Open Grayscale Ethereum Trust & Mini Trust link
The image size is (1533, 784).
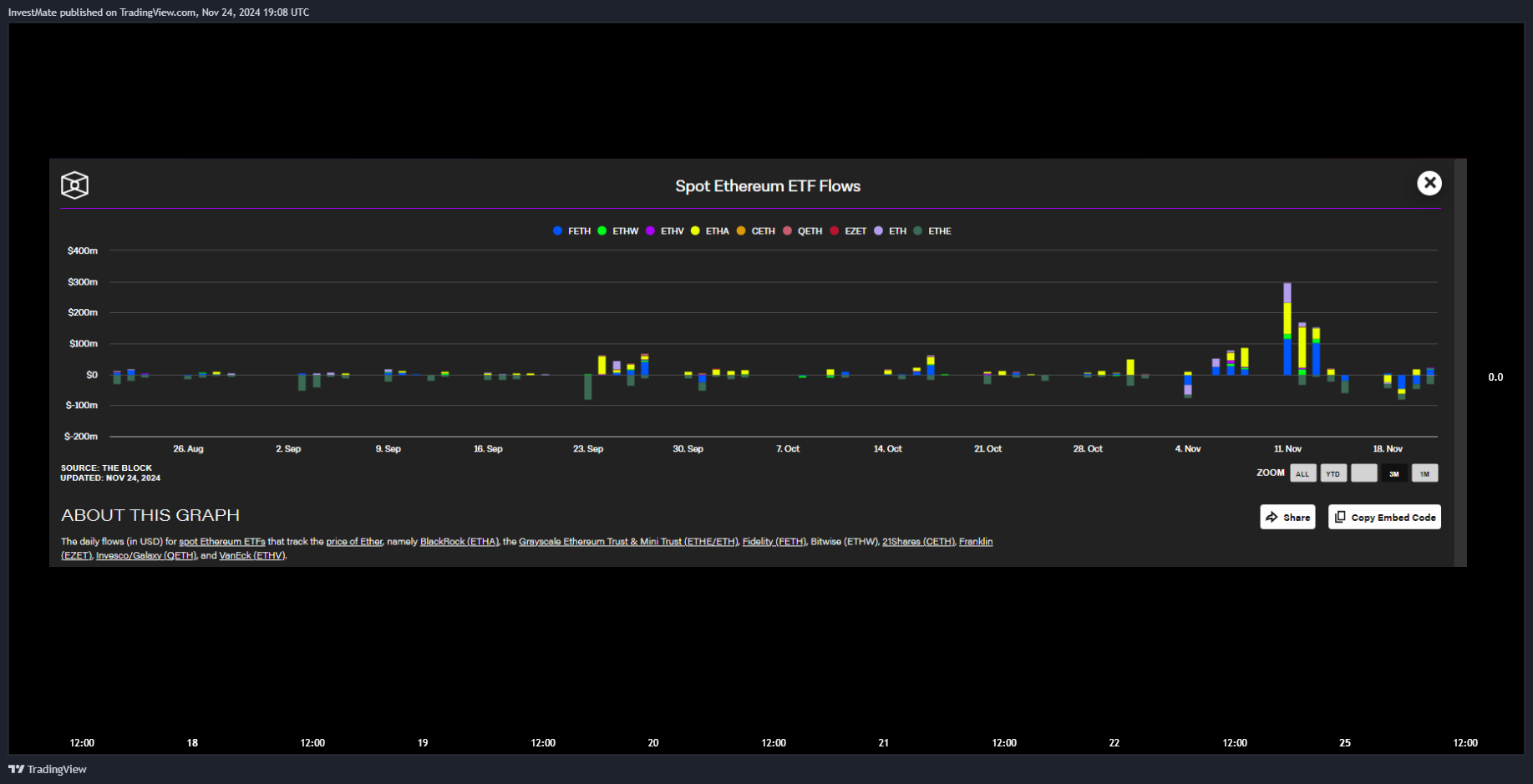(628, 542)
